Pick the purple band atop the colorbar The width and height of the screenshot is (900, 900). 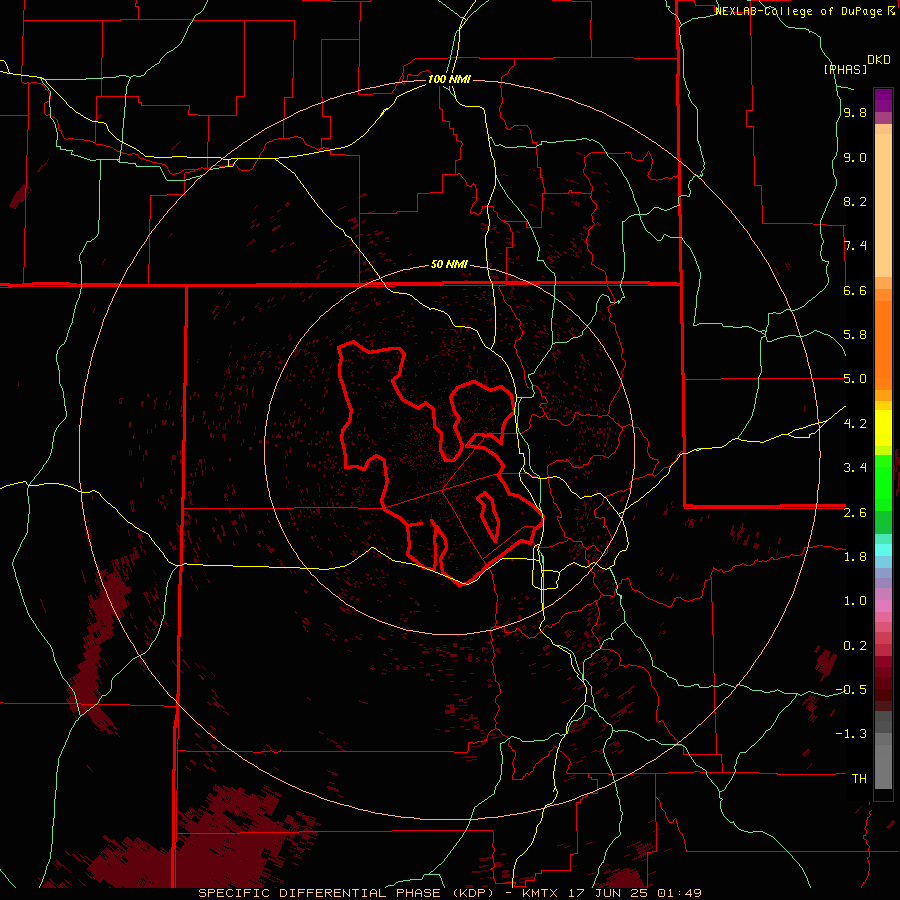883,100
